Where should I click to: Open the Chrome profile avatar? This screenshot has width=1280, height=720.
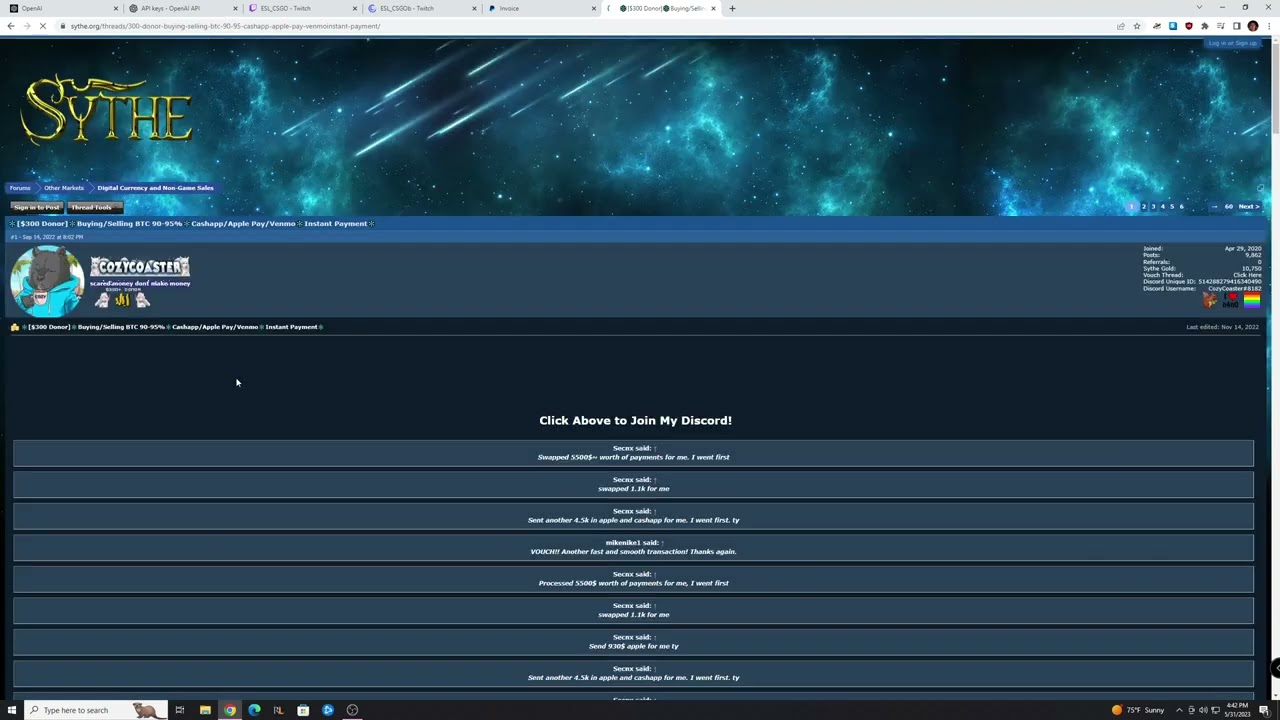click(x=1252, y=26)
